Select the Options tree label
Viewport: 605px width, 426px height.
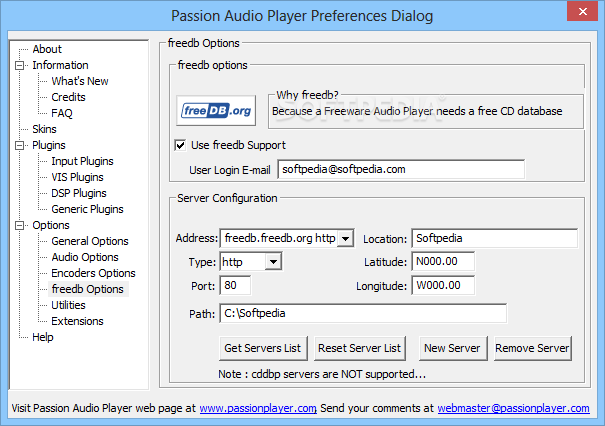click(51, 225)
